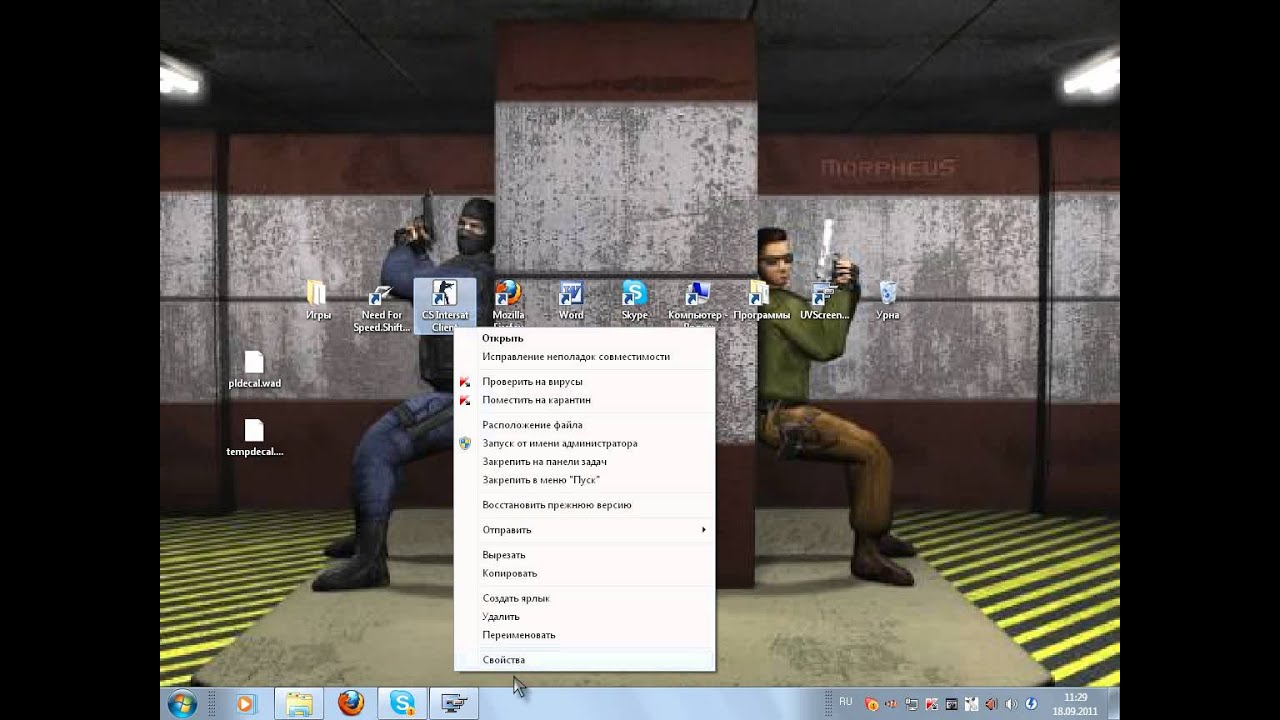
Task: Open the Skype taskbar button
Action: (x=402, y=704)
